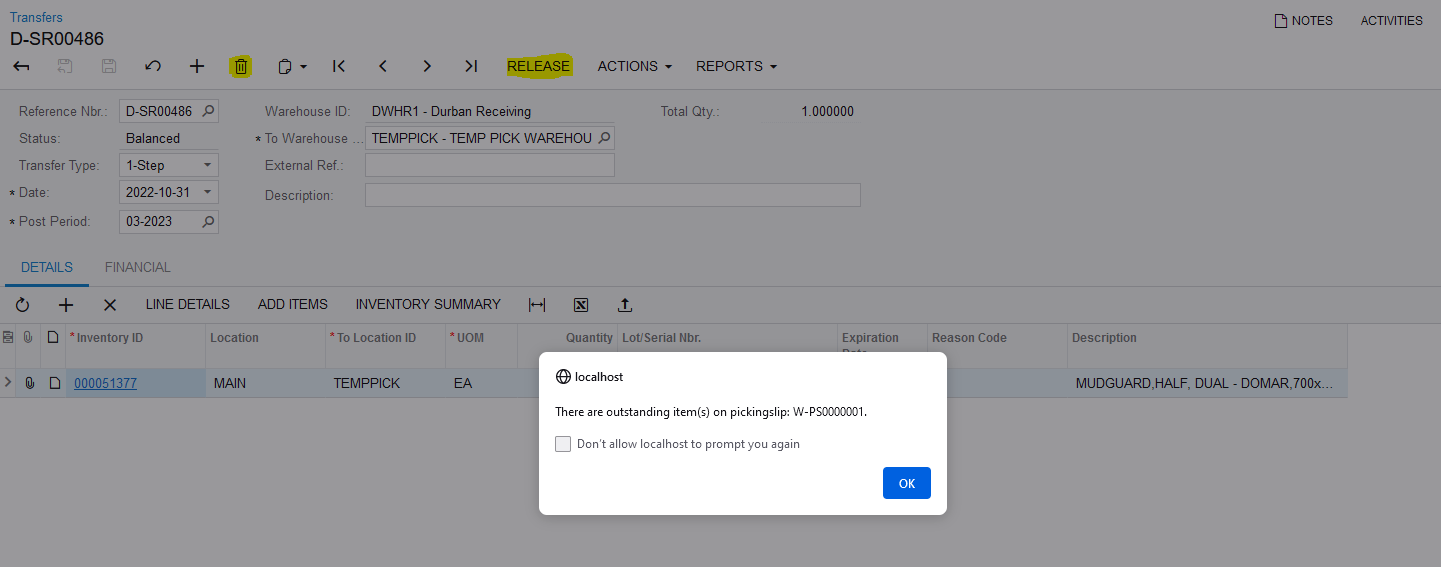The height and width of the screenshot is (567, 1441).
Task: Expand the Reports menu
Action: [736, 66]
